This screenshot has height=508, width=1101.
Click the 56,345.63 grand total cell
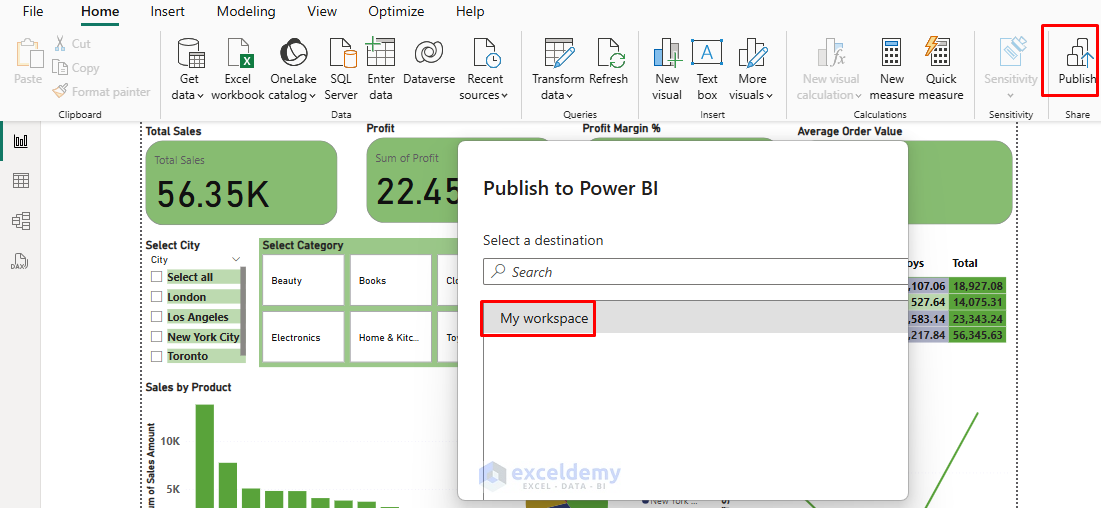[977, 335]
